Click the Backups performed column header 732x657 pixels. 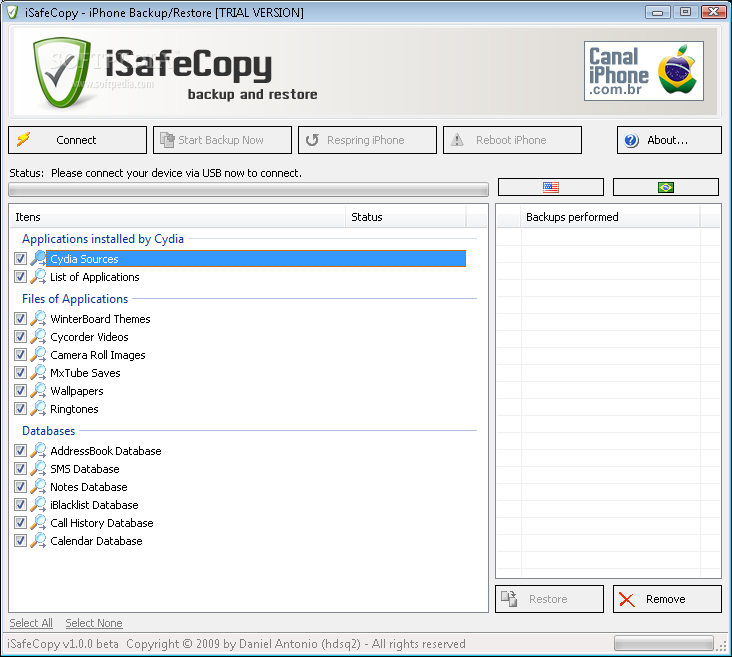coord(610,217)
